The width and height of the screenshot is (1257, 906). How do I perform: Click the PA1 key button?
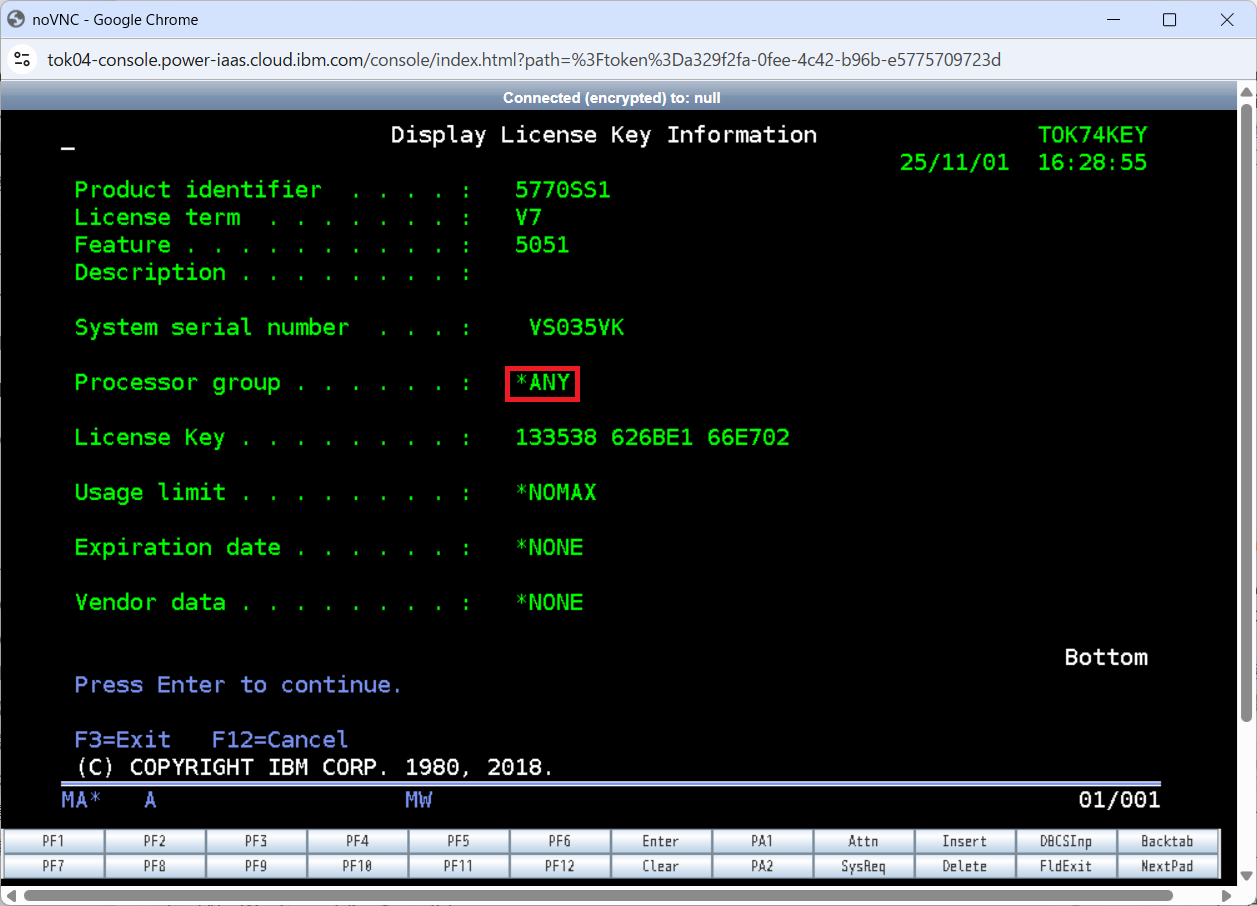tap(762, 841)
